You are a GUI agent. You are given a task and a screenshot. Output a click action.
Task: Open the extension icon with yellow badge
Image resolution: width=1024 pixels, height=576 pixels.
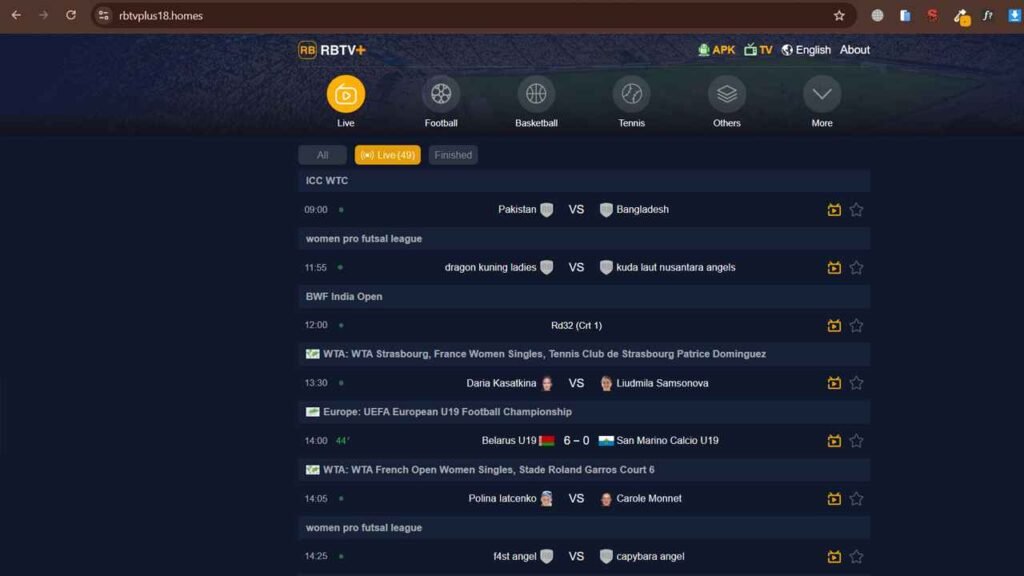961,16
